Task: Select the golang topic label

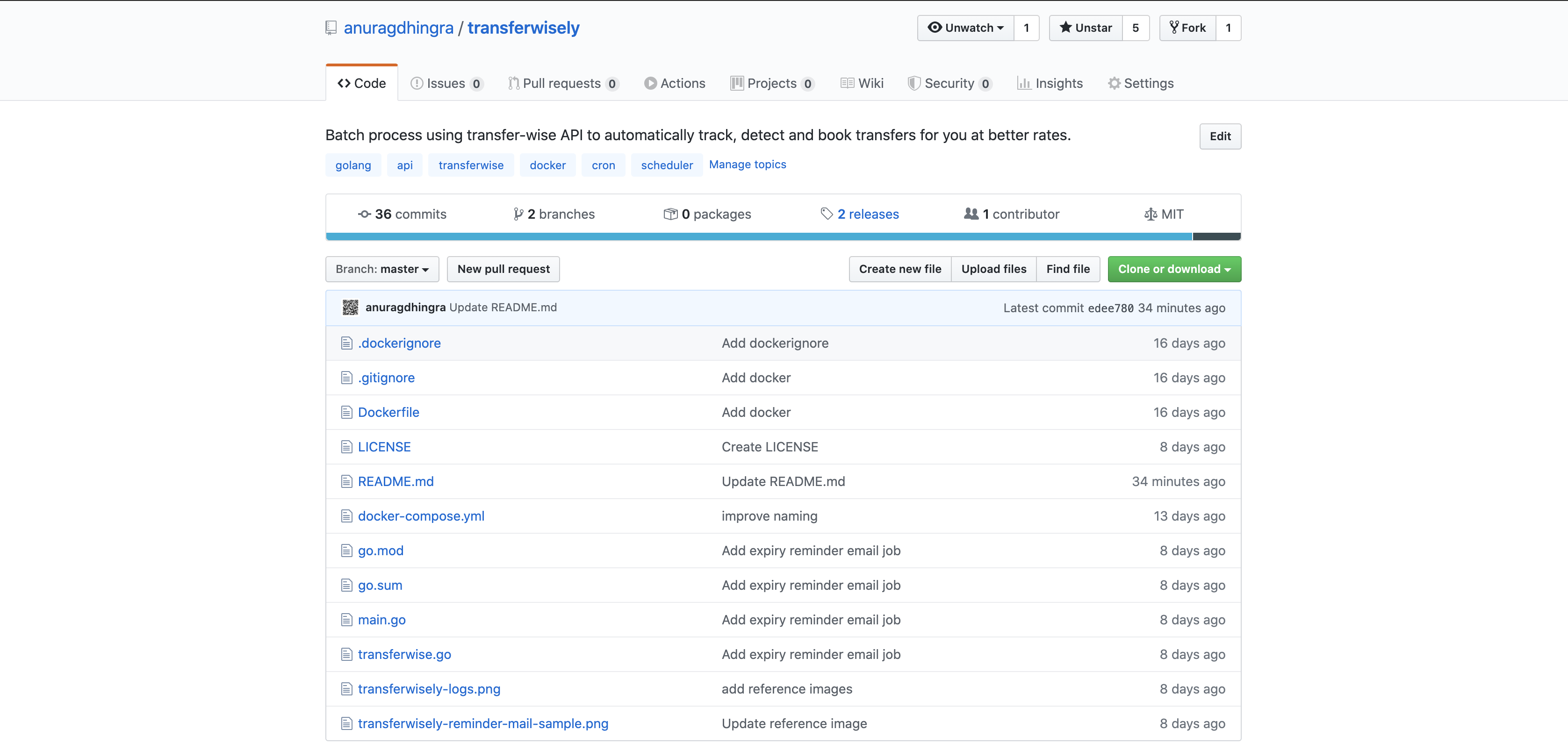Action: 353,165
